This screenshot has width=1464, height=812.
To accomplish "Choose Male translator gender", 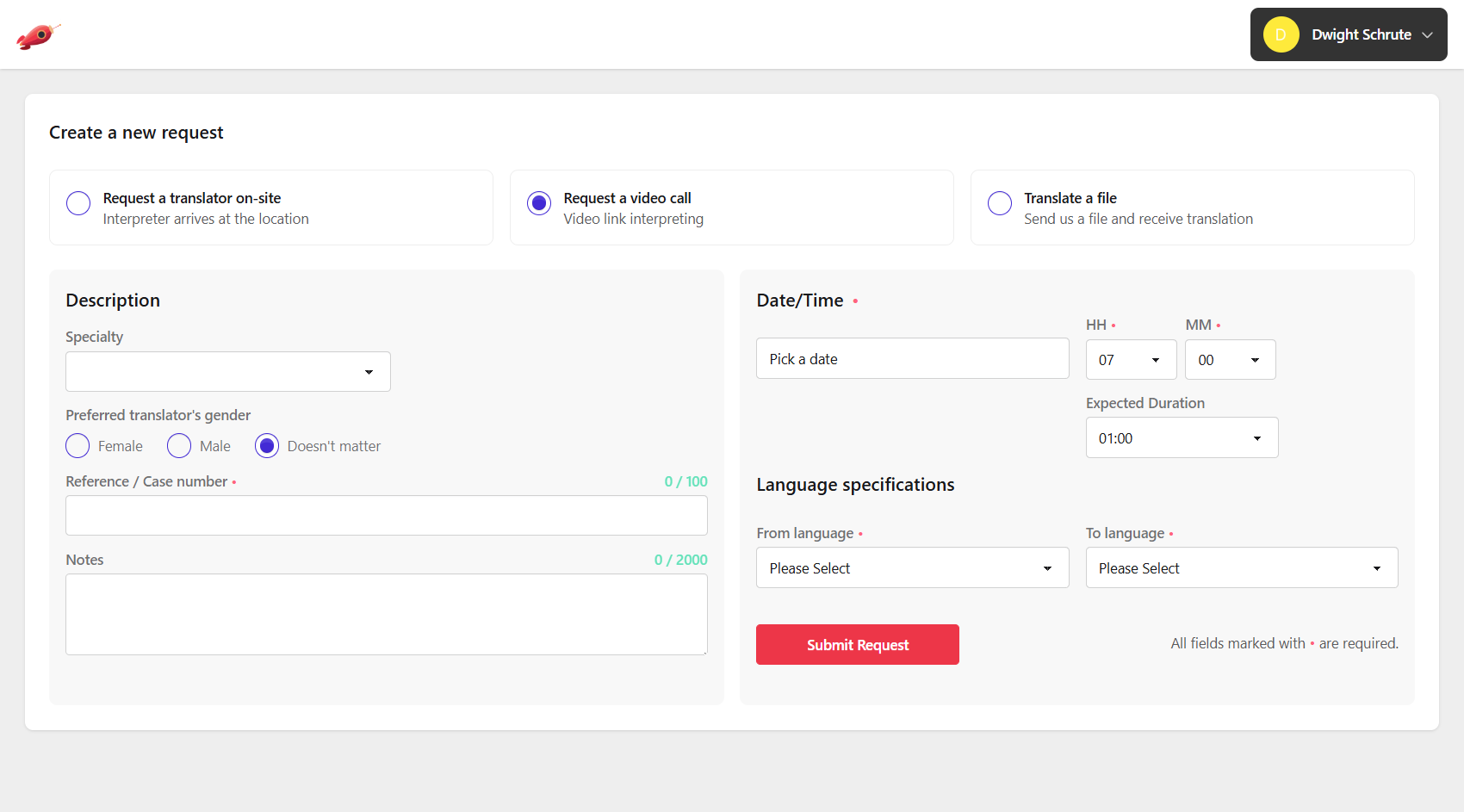I will pyautogui.click(x=179, y=445).
